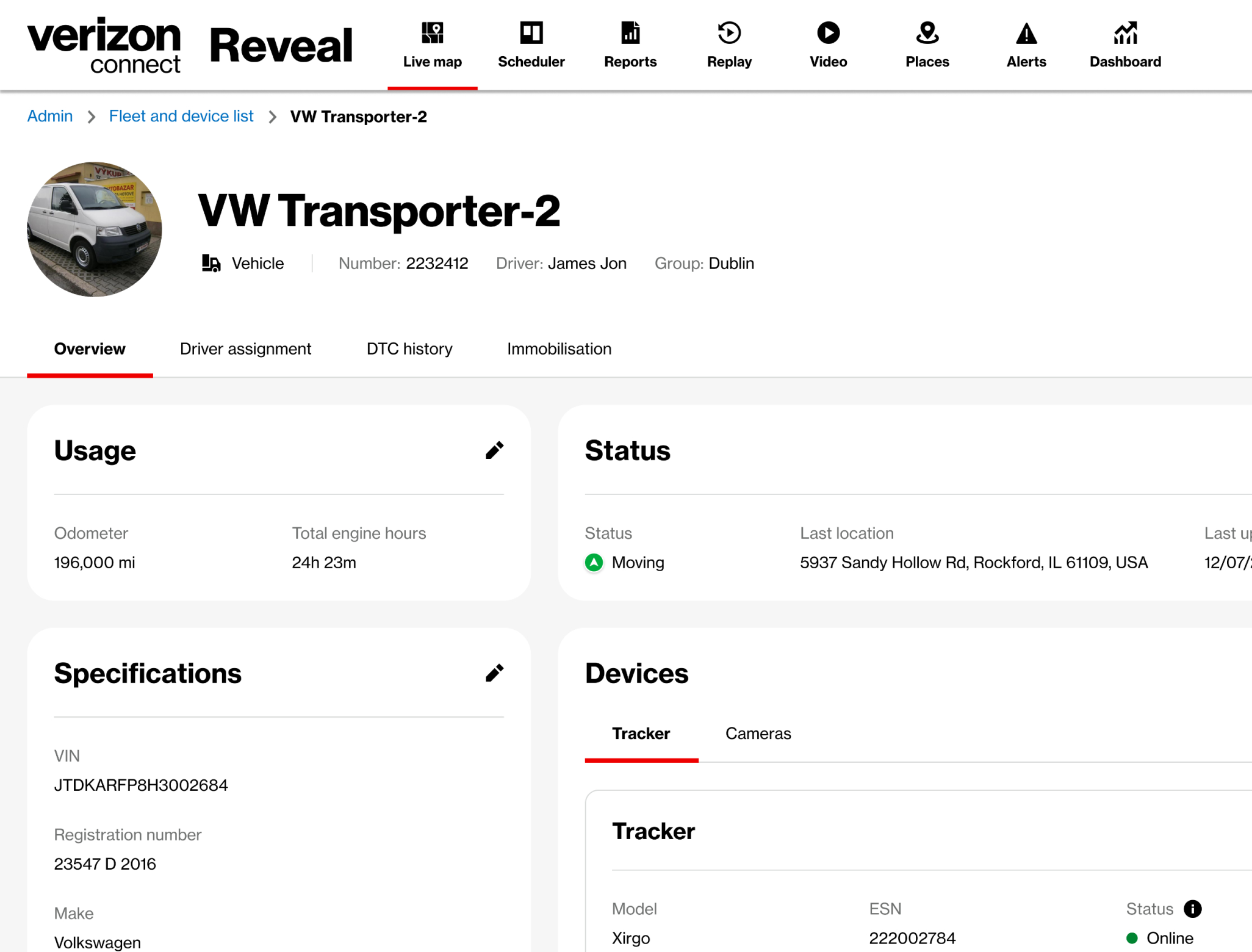Viewport: 1252px width, 952px height.
Task: Edit the Specifications card via pencil icon
Action: click(495, 672)
